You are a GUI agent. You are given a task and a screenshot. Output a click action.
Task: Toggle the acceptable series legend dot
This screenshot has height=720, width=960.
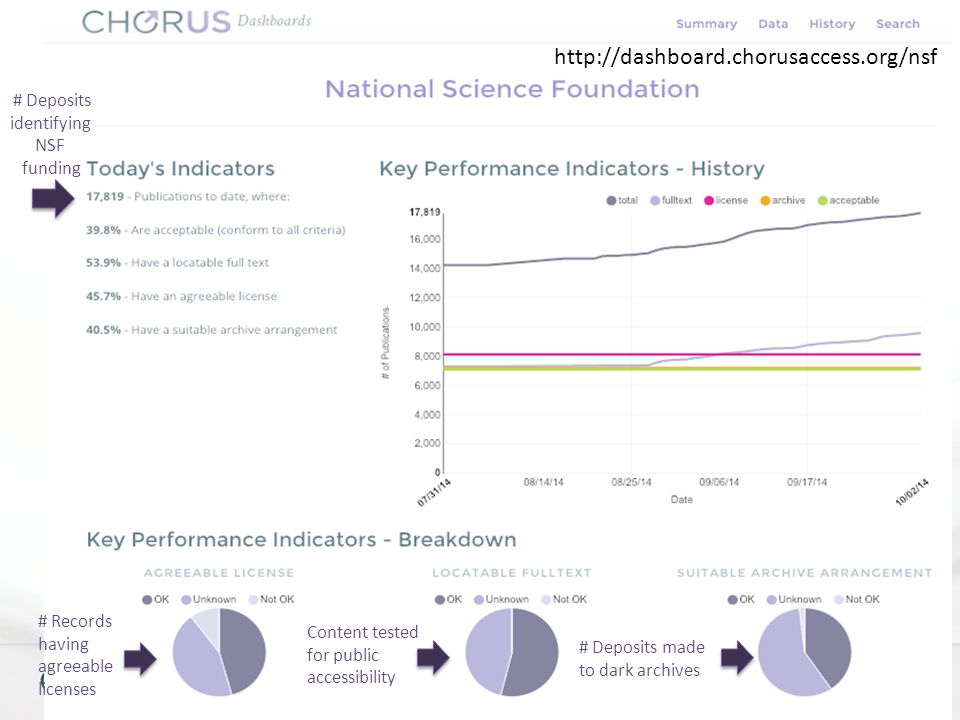tap(822, 201)
